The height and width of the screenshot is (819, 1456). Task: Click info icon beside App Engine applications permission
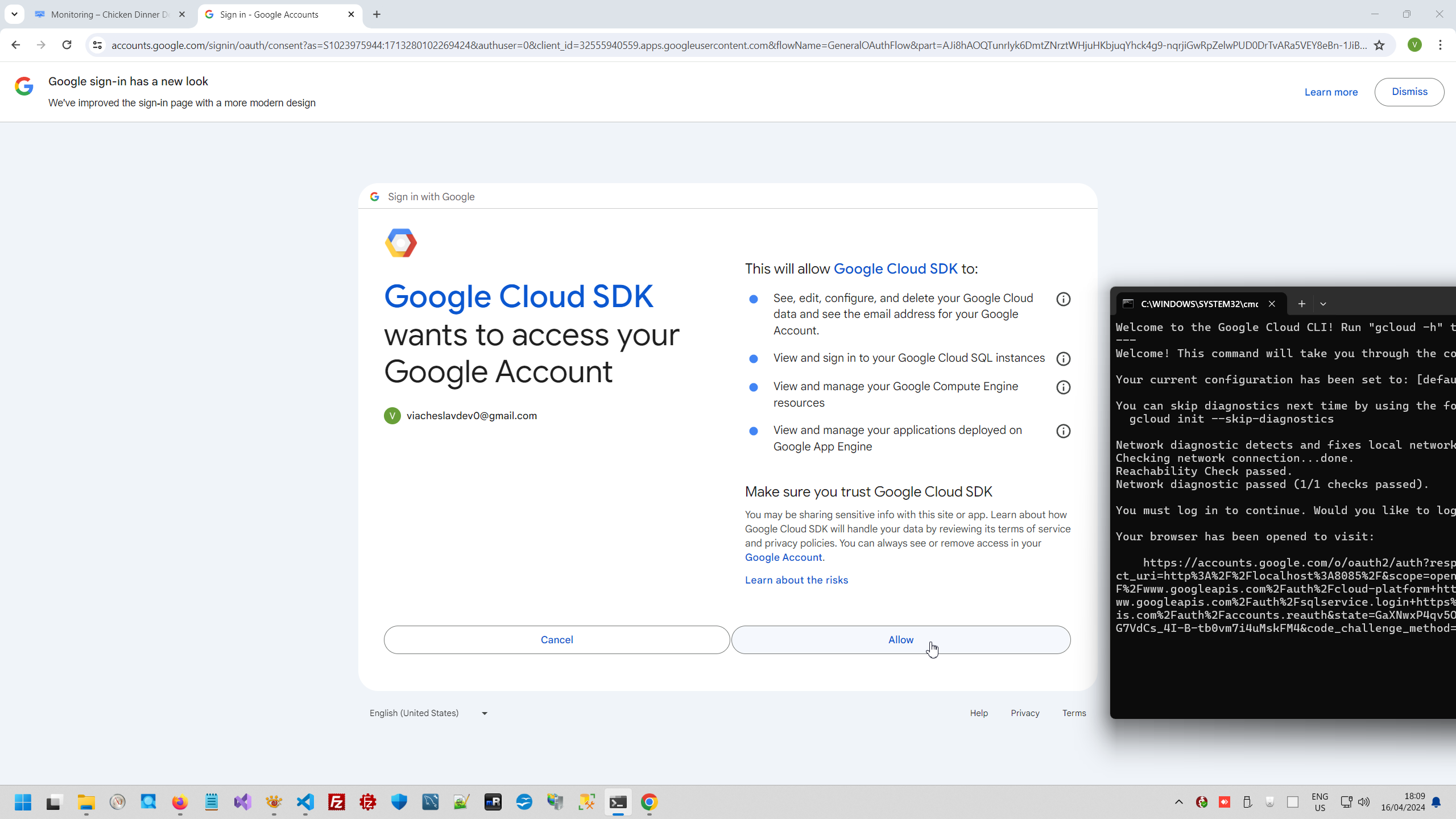pos(1063,431)
